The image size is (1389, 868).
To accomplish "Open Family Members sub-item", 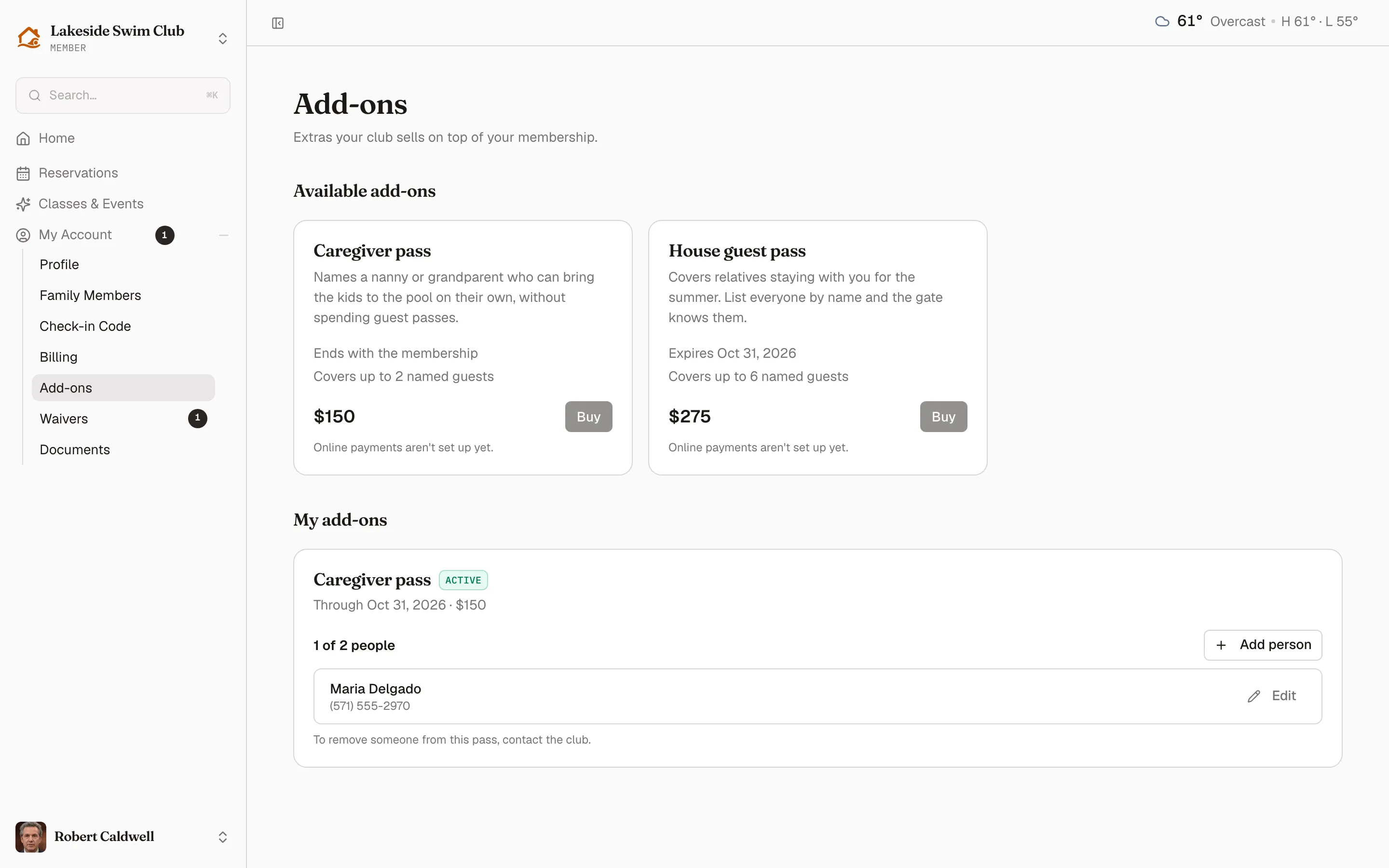I will coord(90,296).
